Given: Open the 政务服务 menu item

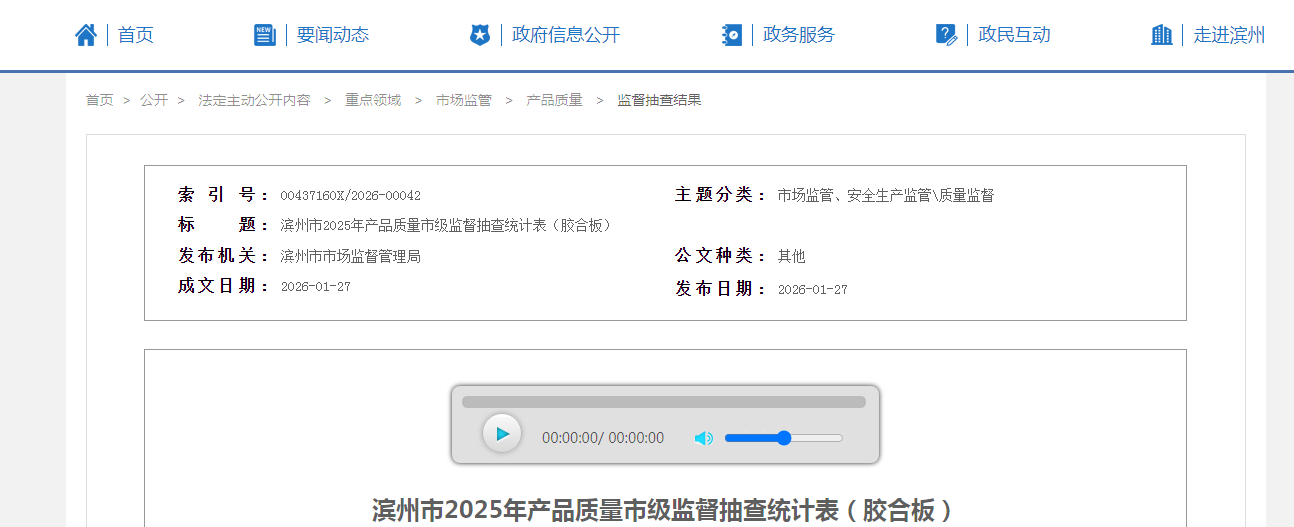Looking at the screenshot, I should [x=799, y=35].
